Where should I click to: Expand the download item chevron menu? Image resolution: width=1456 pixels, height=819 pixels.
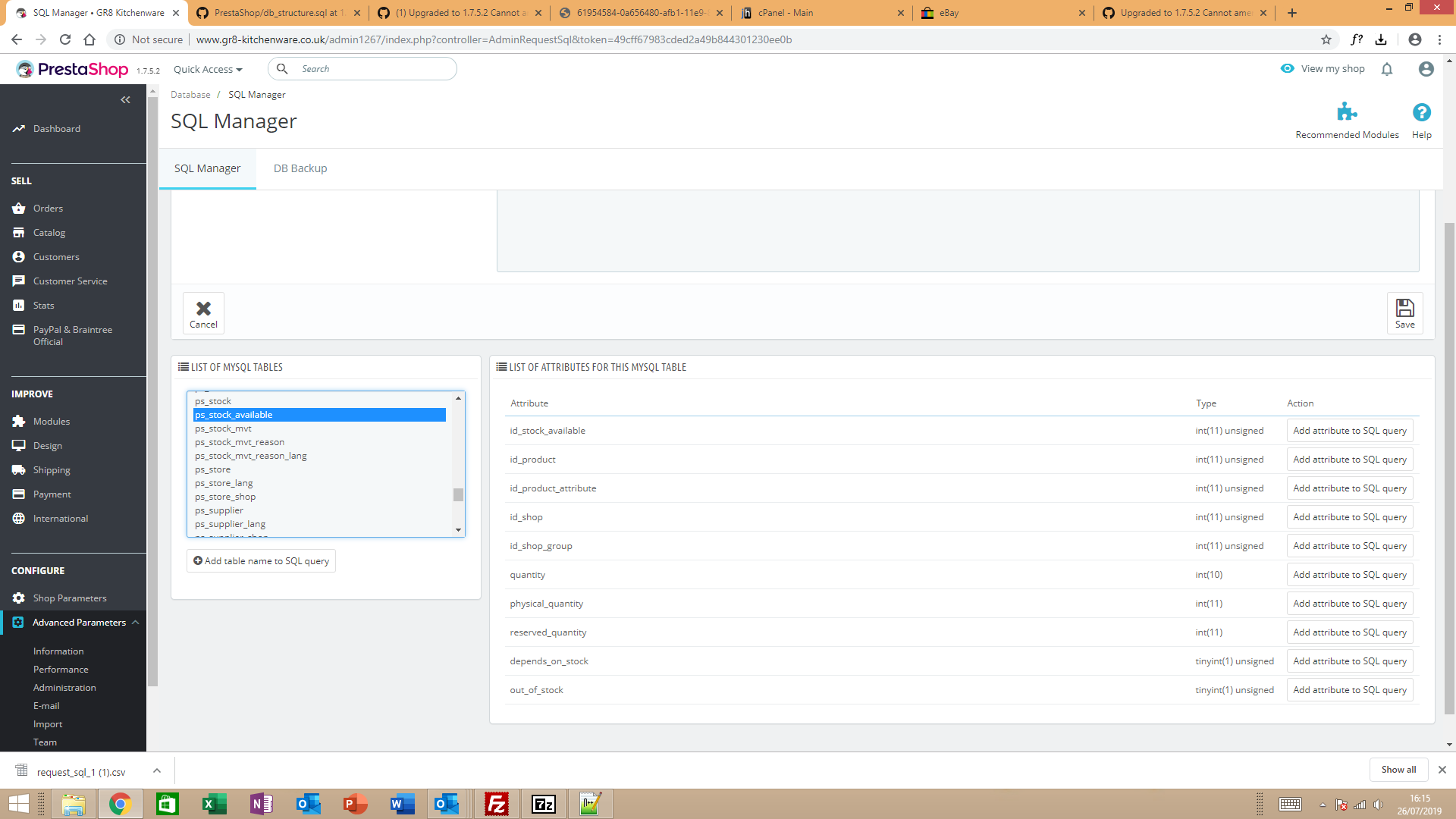point(157,770)
